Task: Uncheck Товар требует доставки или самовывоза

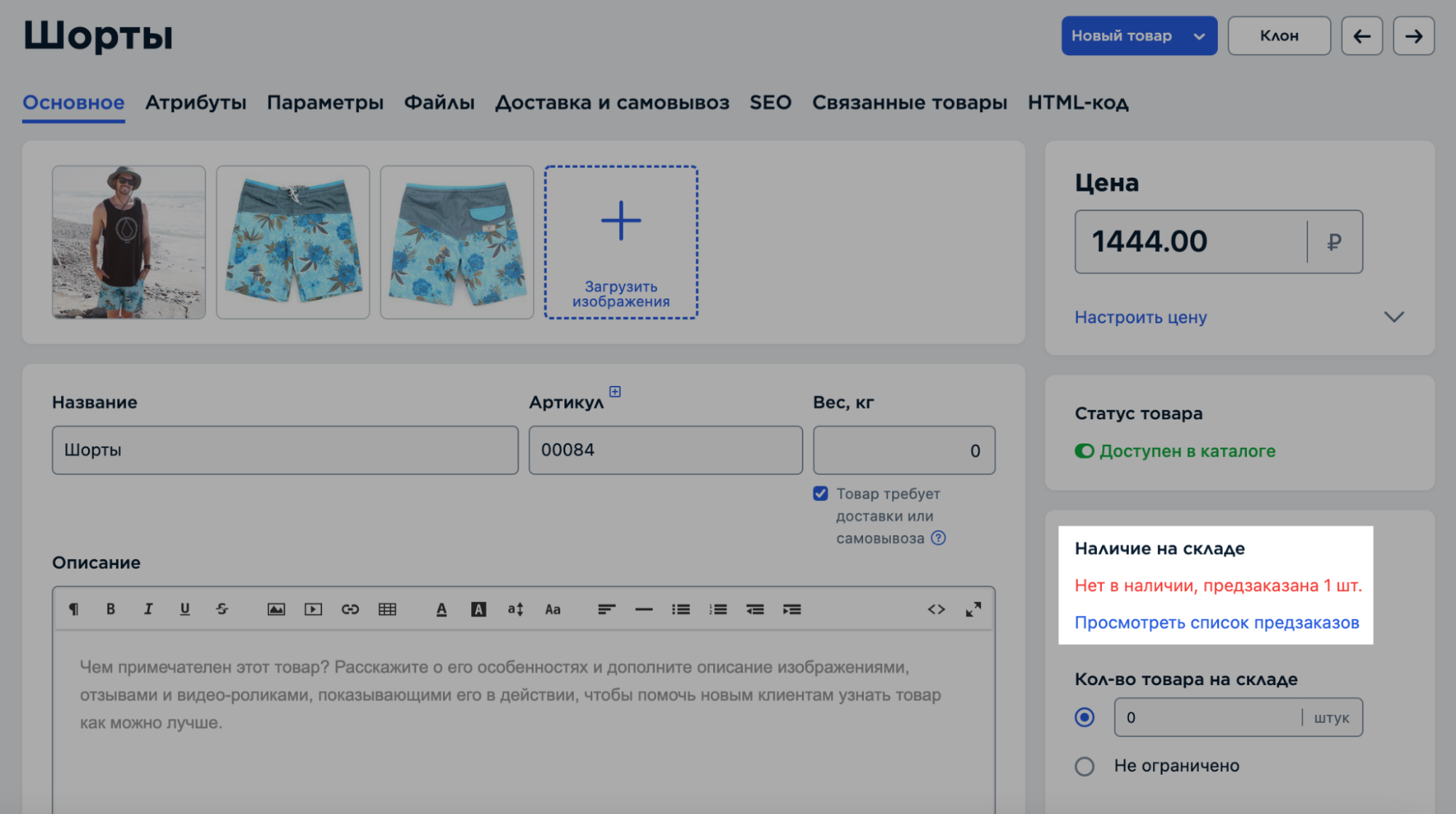Action: coord(821,494)
